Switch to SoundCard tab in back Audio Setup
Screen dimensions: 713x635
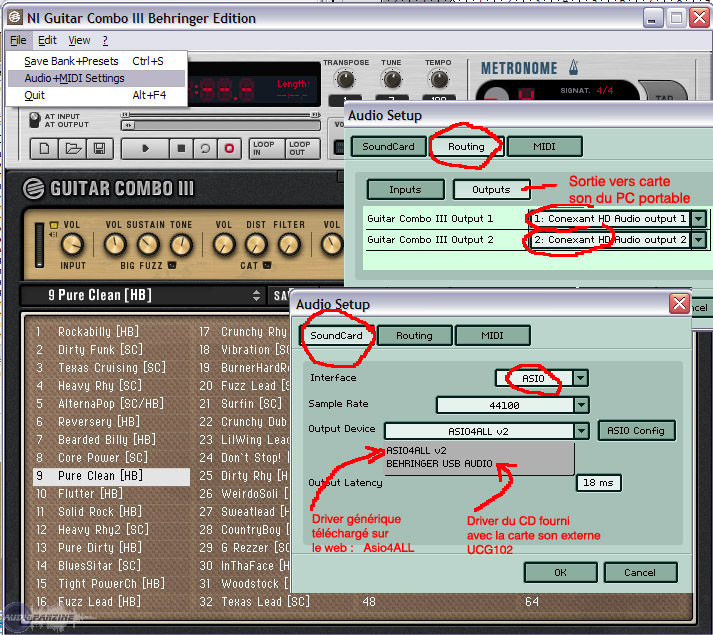point(388,146)
